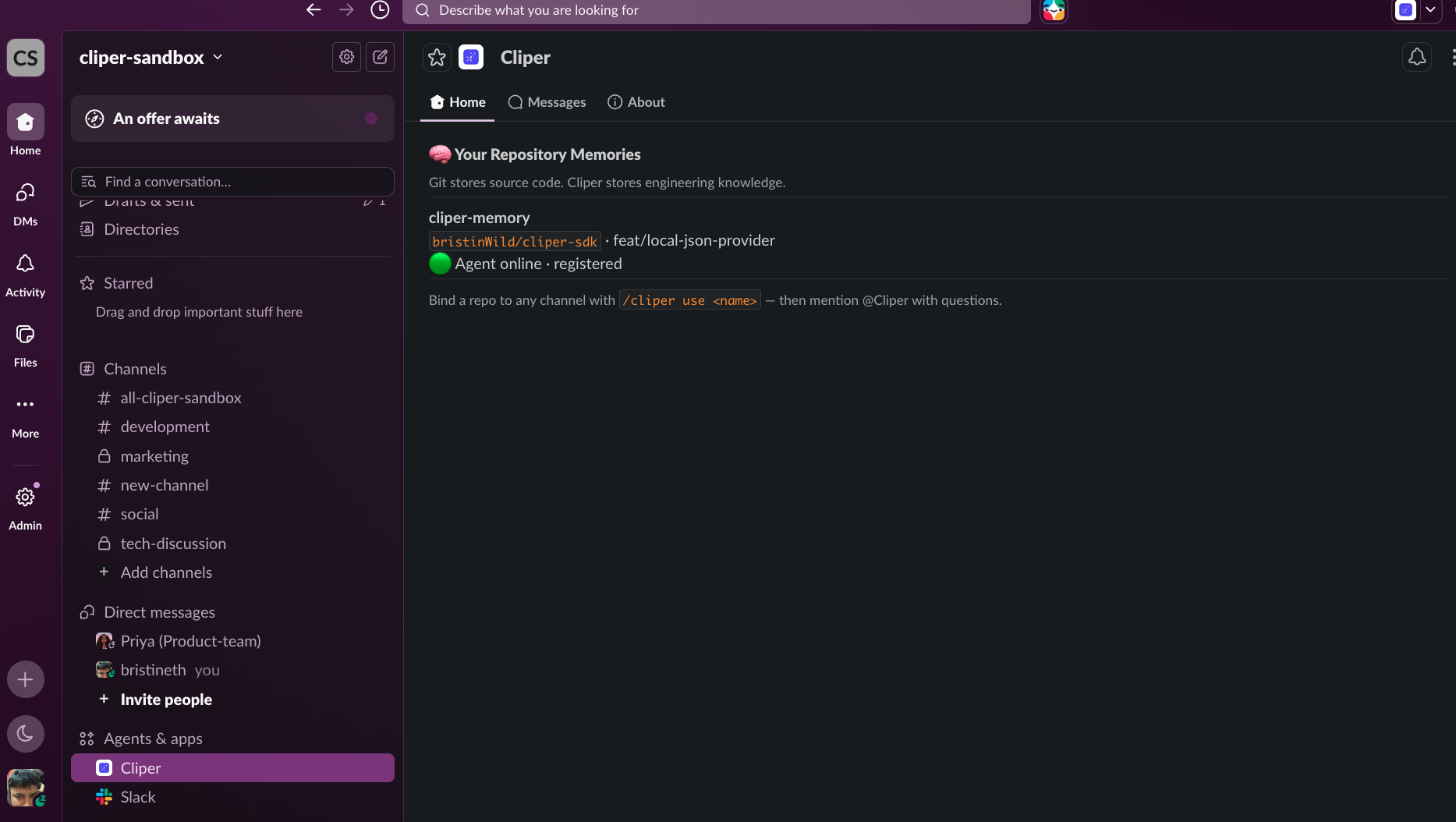Click the 'Agent online · registered' status text

pyautogui.click(x=538, y=264)
